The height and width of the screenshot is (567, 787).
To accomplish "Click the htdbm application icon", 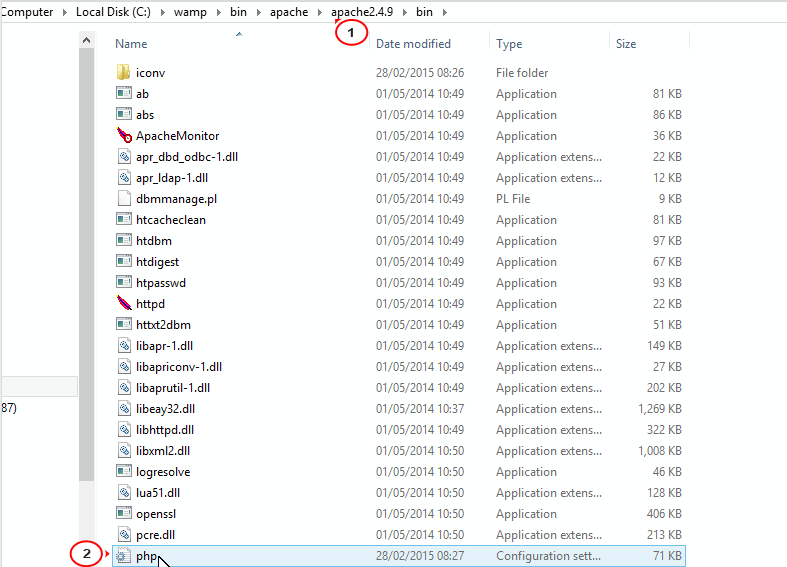I will pos(123,240).
